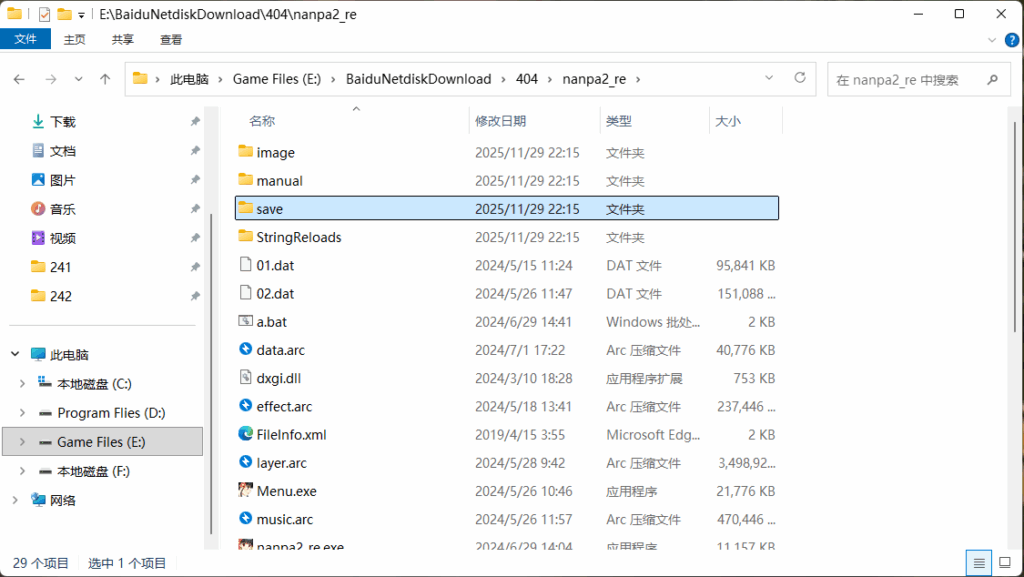Image resolution: width=1024 pixels, height=577 pixels.
Task: Expand the ribbon with the chevron
Action: point(992,40)
